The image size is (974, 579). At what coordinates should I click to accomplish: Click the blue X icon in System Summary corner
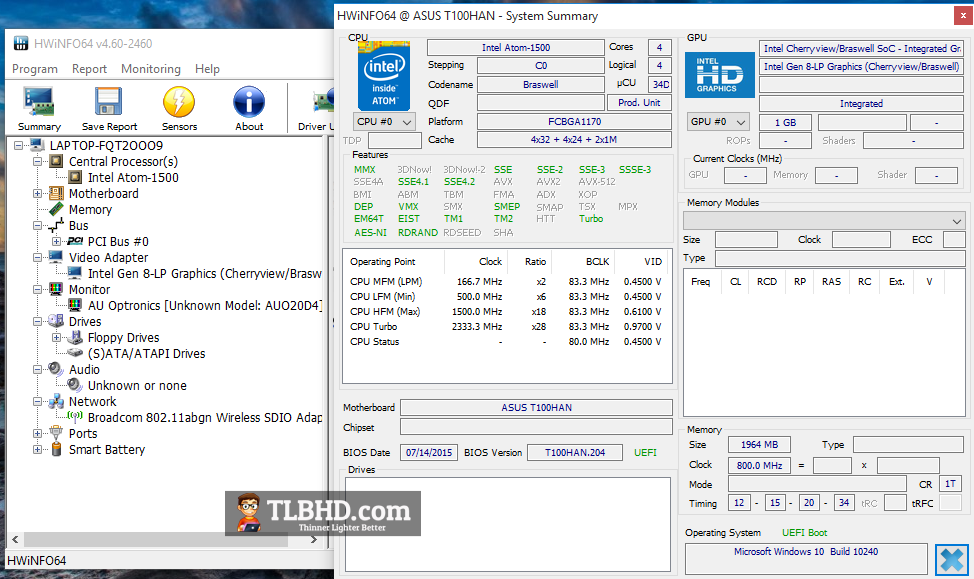(952, 560)
